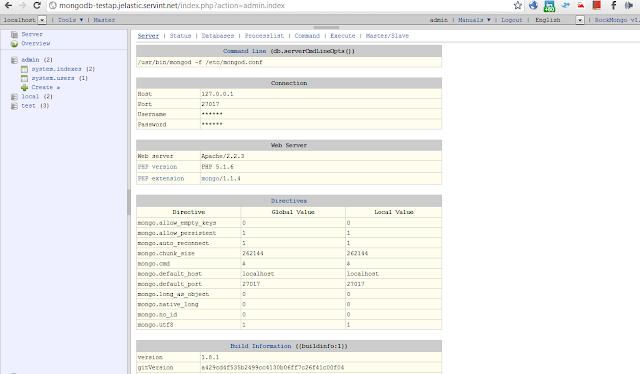Click the test database icon

point(14,106)
